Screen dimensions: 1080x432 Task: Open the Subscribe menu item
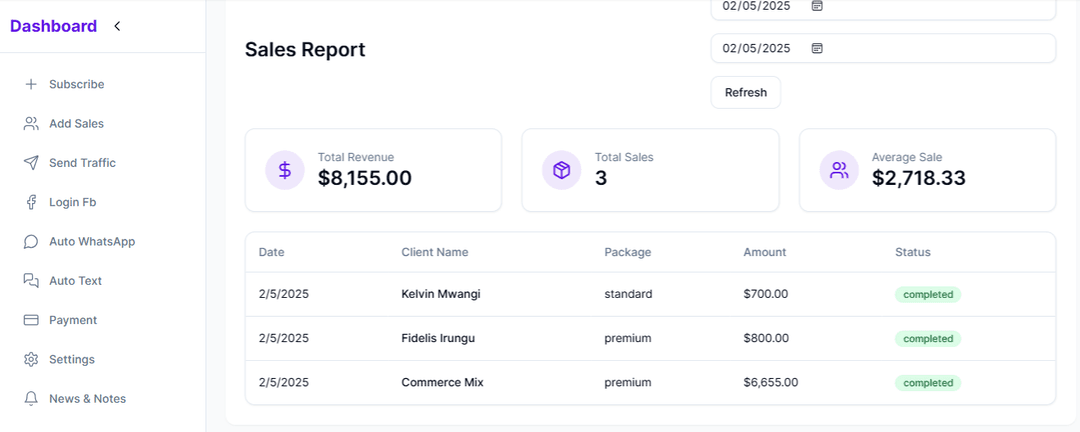pyautogui.click(x=76, y=84)
